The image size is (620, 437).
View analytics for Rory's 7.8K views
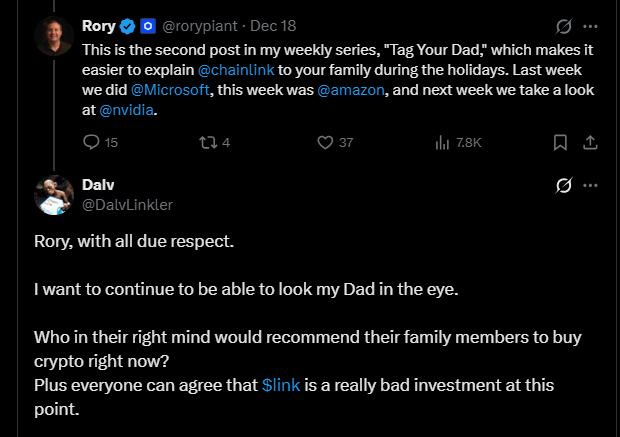442,142
